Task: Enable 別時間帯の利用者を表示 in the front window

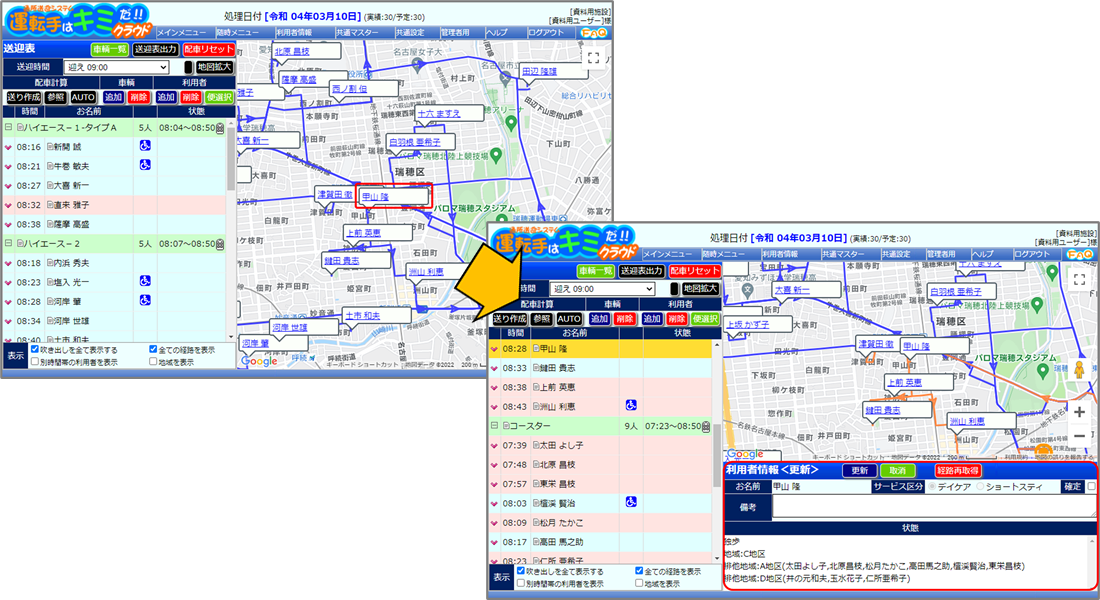Action: pyautogui.click(x=521, y=583)
